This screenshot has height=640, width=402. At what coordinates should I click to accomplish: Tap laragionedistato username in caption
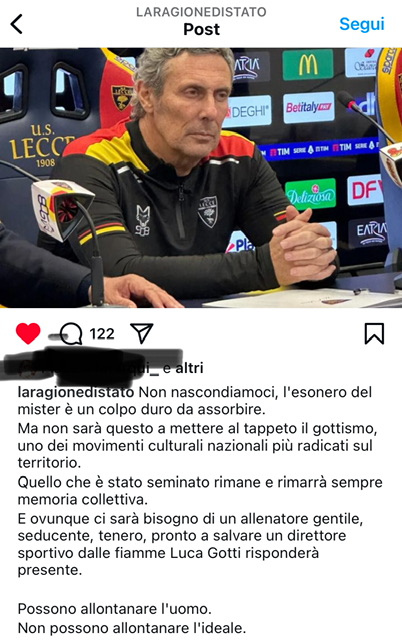click(76, 393)
